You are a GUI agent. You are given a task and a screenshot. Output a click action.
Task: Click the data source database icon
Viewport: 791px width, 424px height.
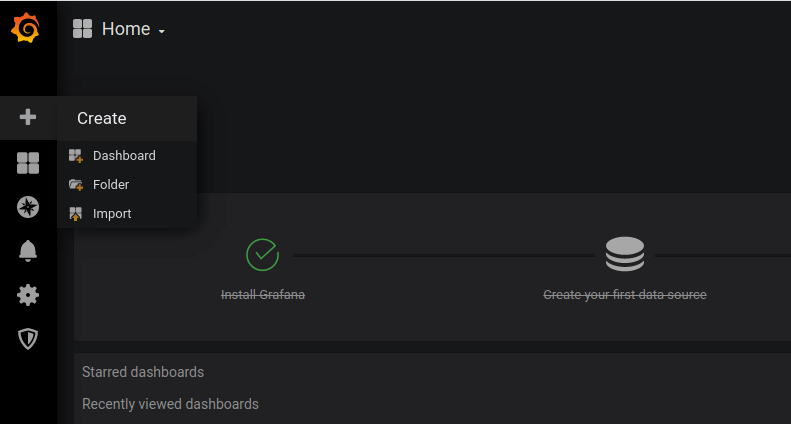click(x=625, y=254)
